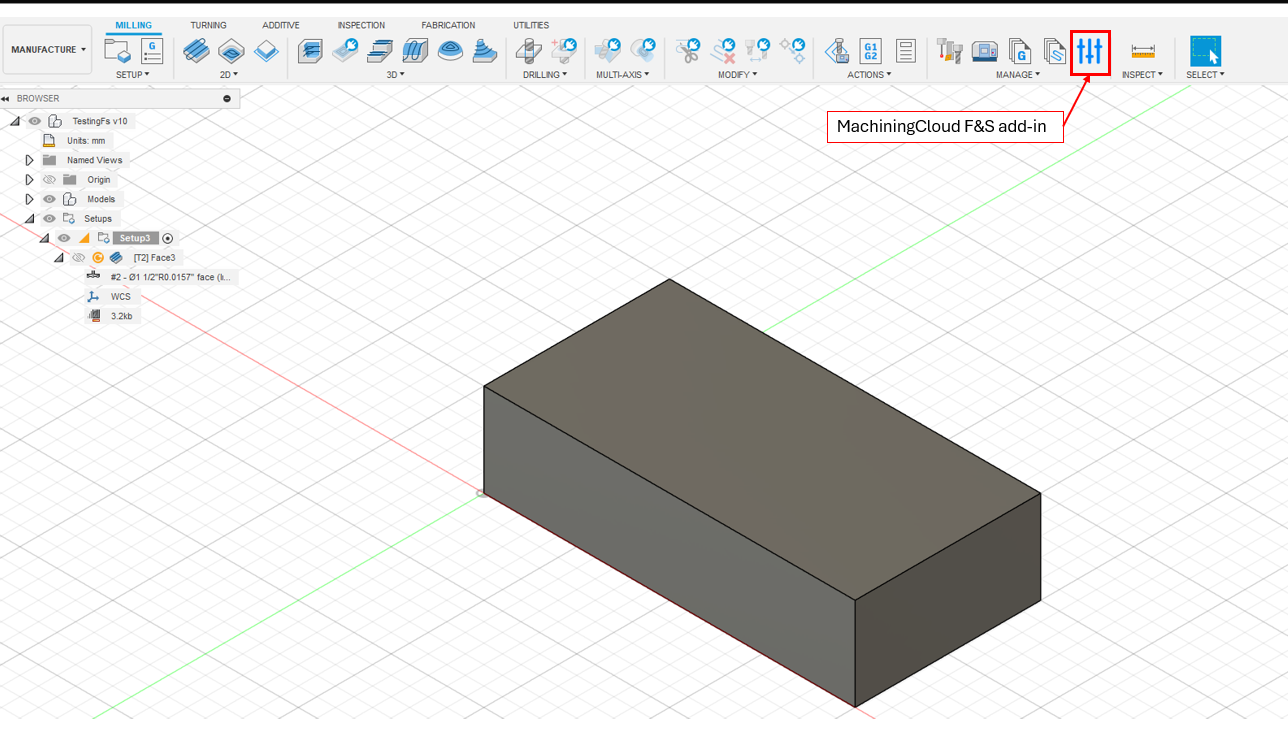The width and height of the screenshot is (1288, 731).
Task: Hide the Models item with eye icon
Action: tap(49, 199)
